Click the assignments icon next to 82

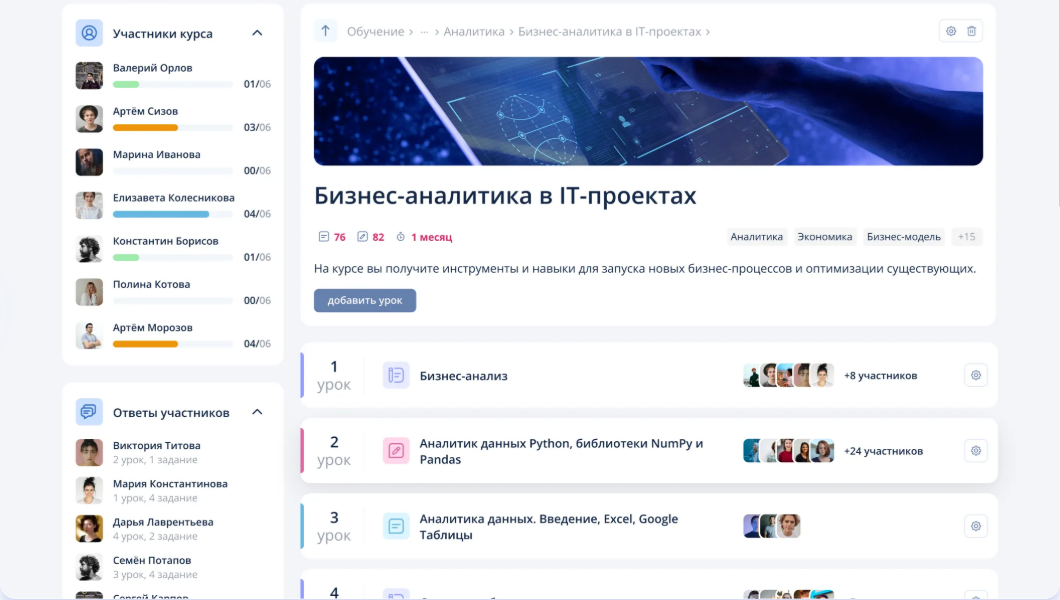click(x=362, y=236)
